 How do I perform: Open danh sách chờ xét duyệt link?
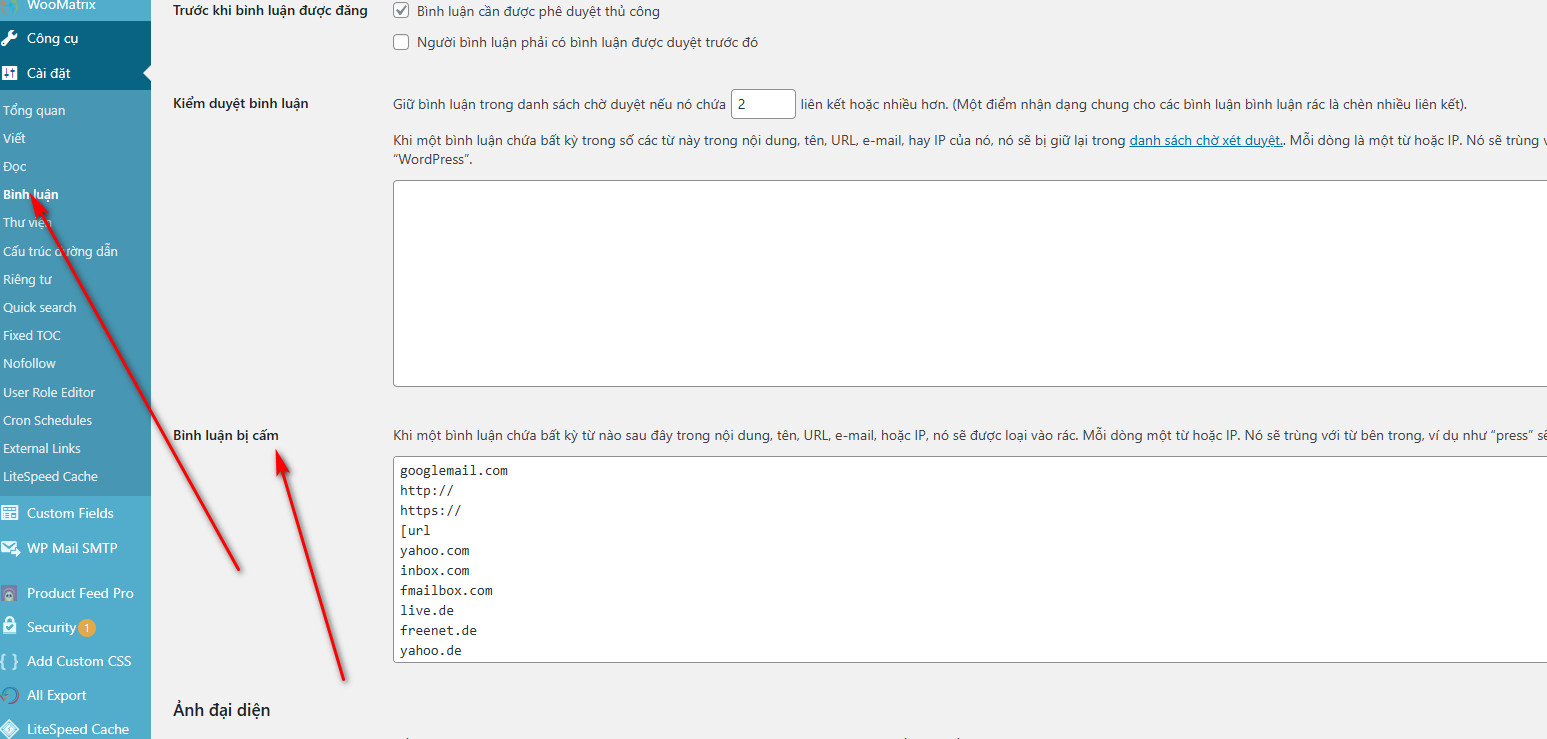coord(1205,140)
